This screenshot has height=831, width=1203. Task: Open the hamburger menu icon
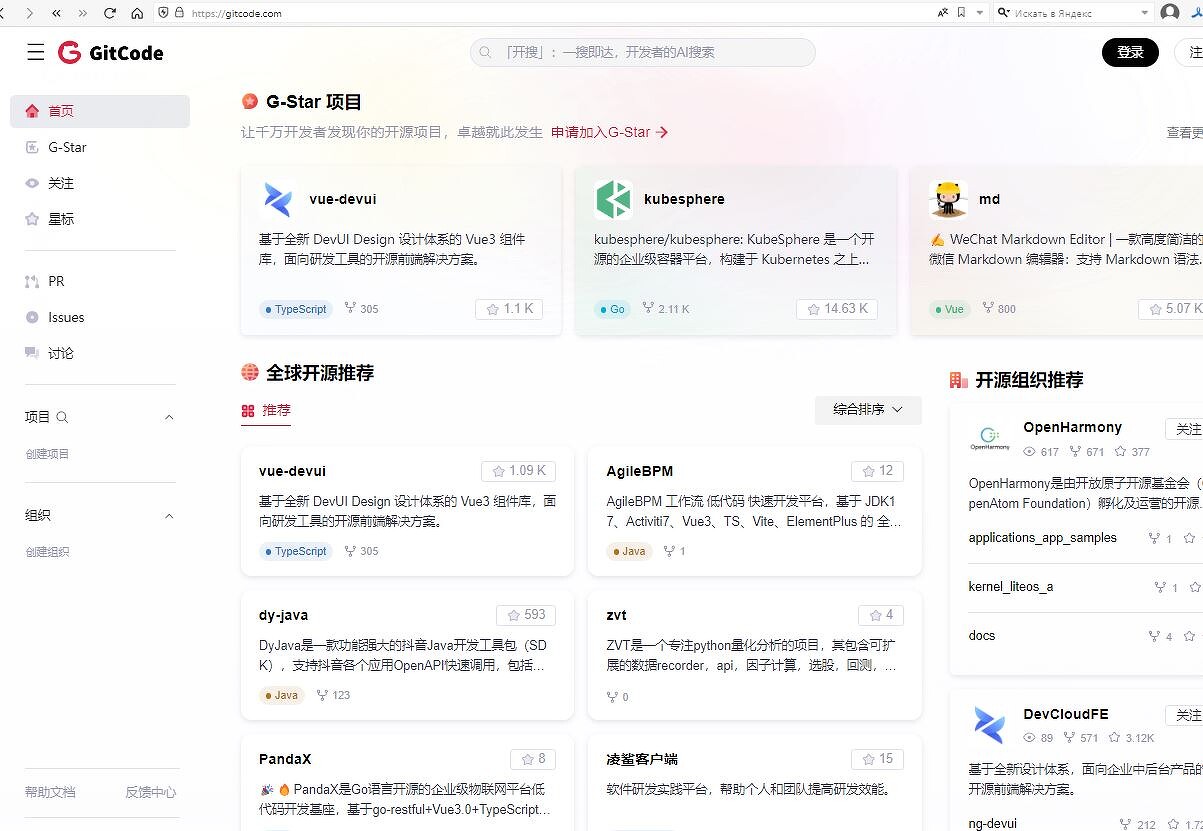click(36, 53)
